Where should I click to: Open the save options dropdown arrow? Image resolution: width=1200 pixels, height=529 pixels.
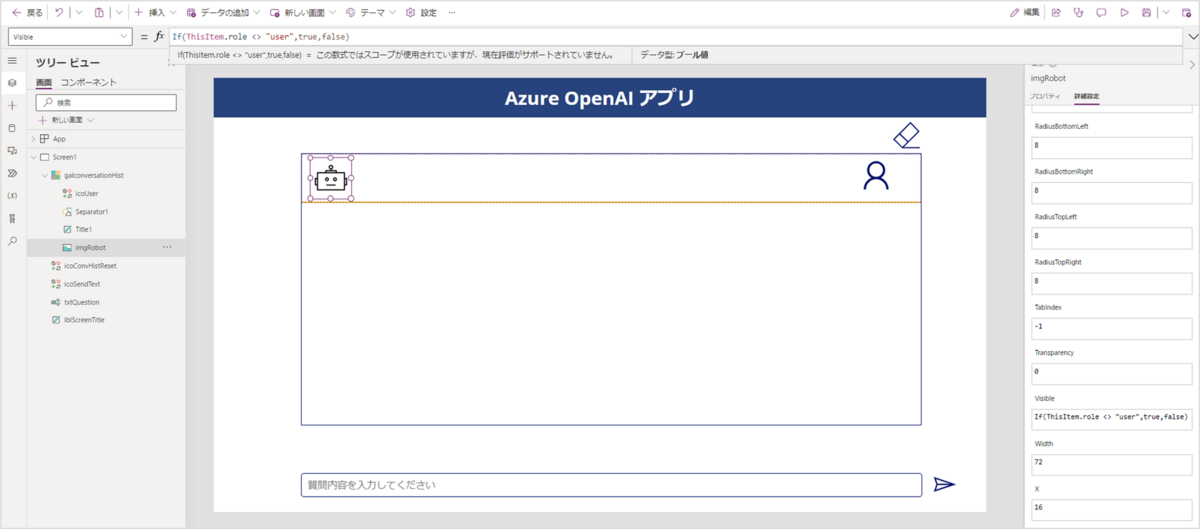[1165, 13]
